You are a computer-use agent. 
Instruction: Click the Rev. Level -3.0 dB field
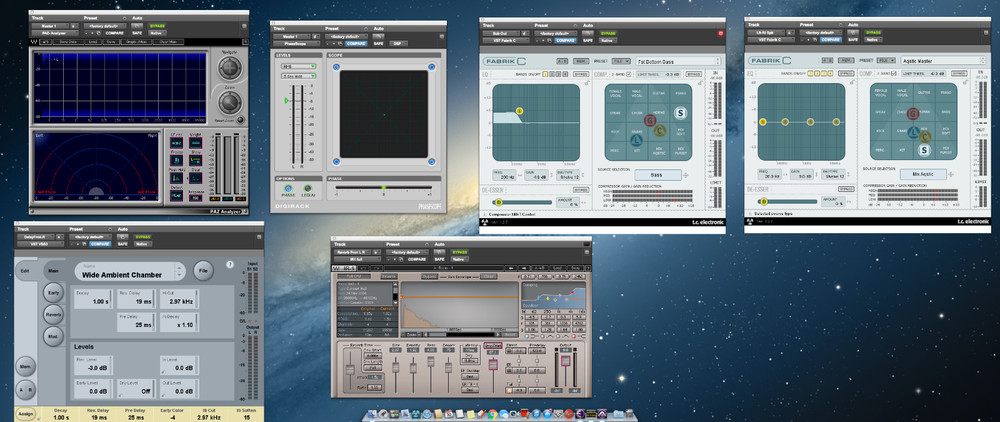pos(91,364)
